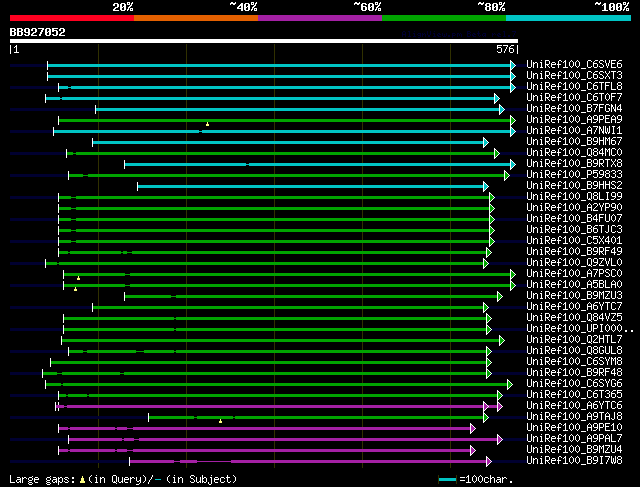The height and width of the screenshot is (487, 640).
Task: Open hit UniRef100_B7FGN4
Action: tap(574, 109)
